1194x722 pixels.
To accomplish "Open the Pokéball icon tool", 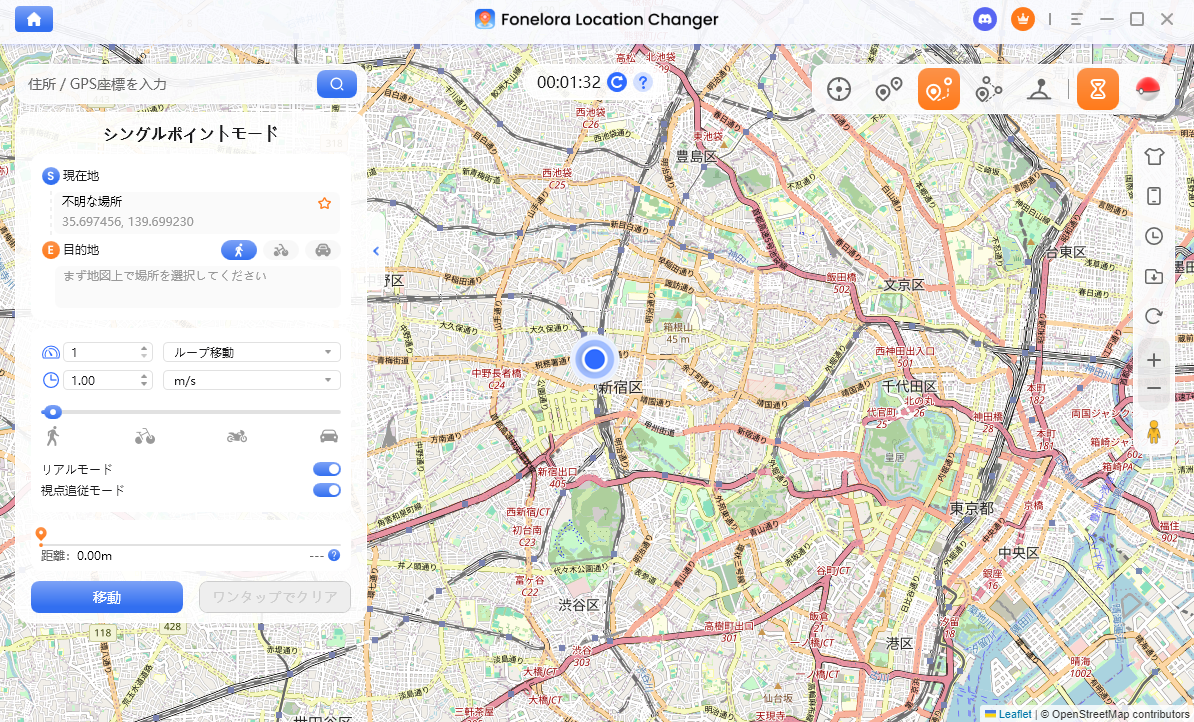I will pos(1147,90).
